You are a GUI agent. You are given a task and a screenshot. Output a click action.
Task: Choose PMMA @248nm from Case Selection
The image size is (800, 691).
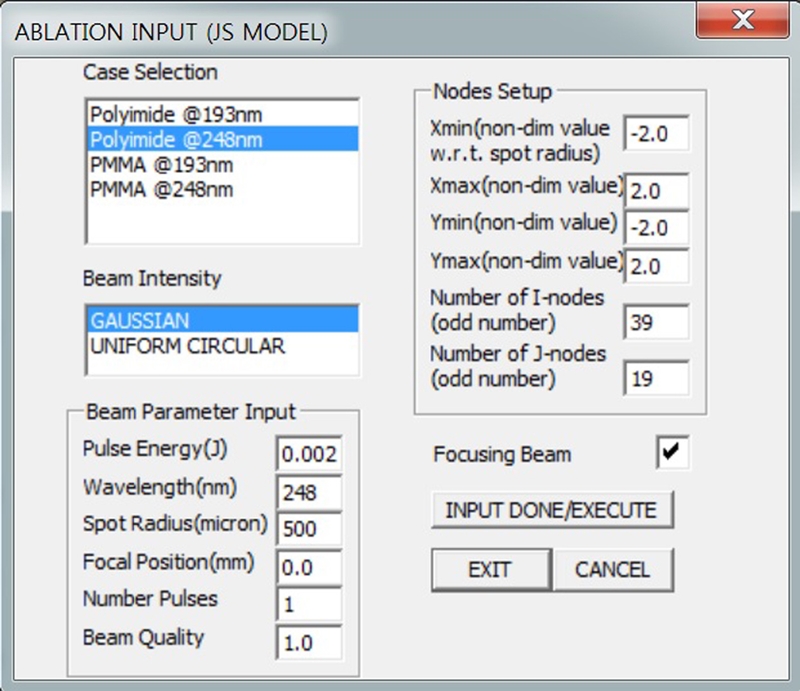click(161, 189)
